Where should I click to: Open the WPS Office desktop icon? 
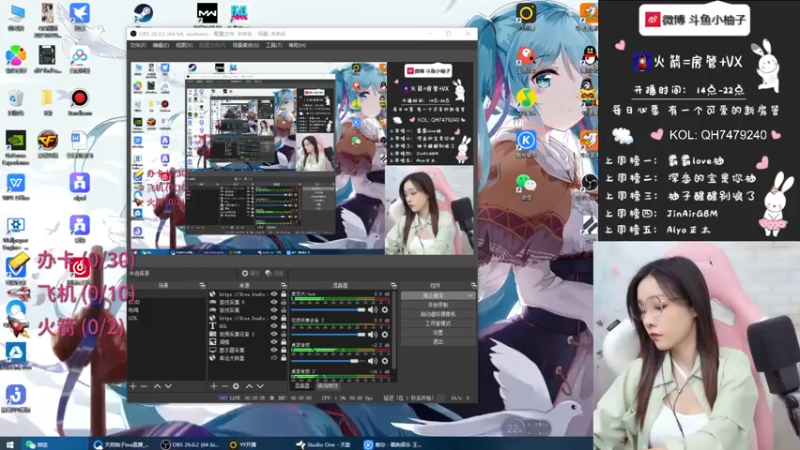tap(16, 187)
